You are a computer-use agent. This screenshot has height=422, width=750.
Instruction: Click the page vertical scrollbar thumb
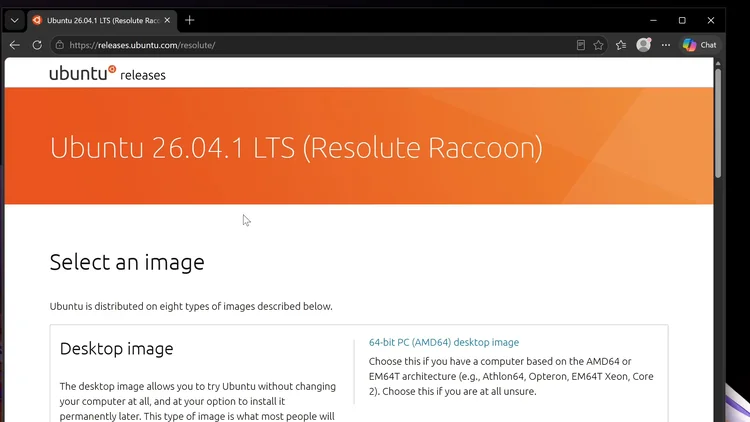point(718,123)
